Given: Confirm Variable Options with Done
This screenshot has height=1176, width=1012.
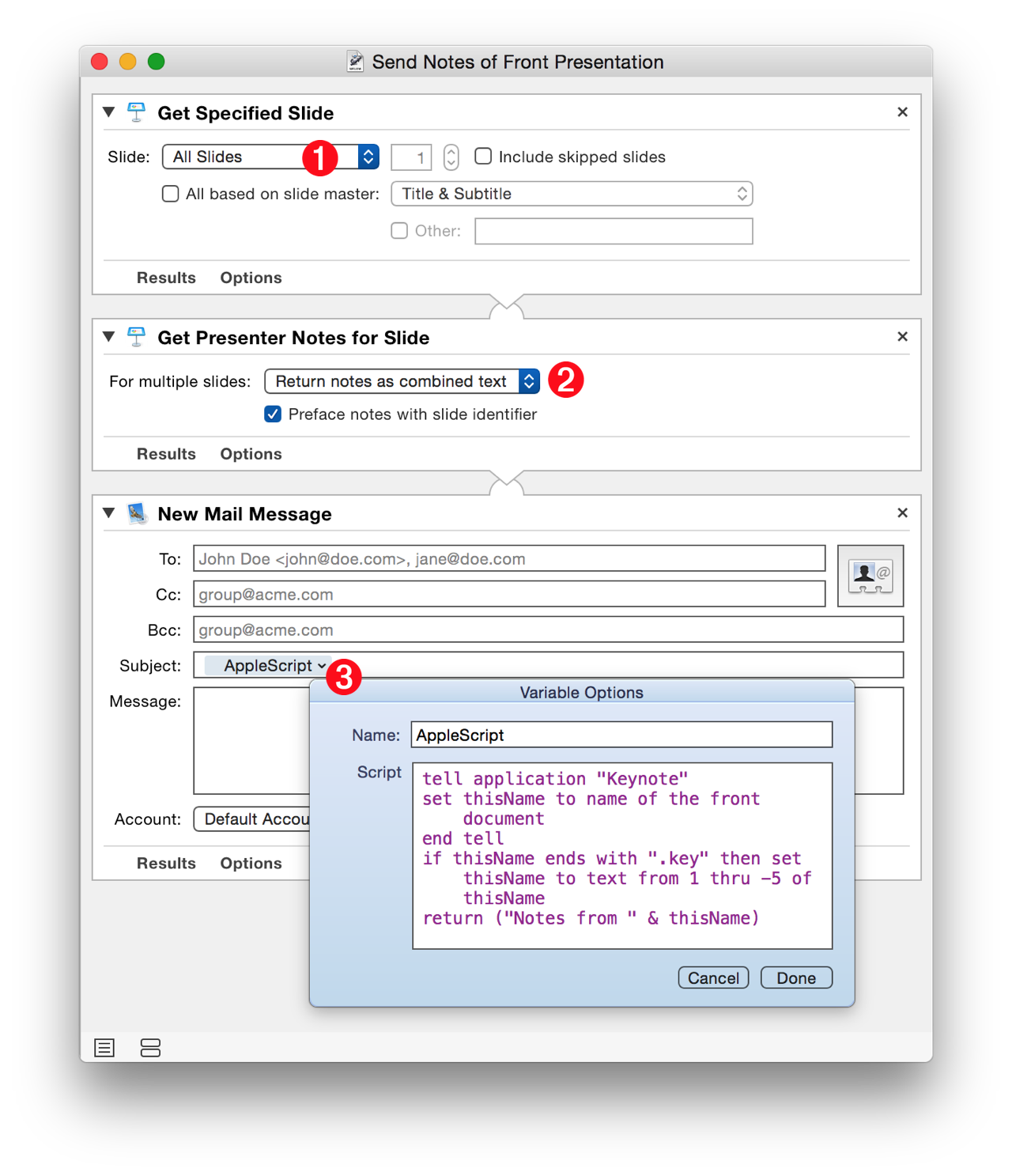Looking at the screenshot, I should pos(796,977).
